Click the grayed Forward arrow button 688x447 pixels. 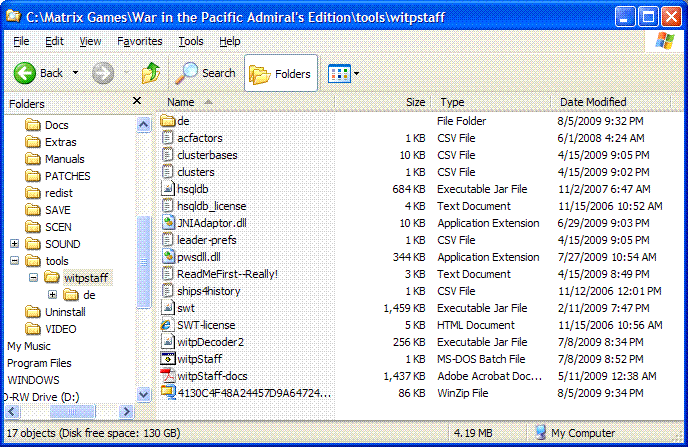click(103, 73)
